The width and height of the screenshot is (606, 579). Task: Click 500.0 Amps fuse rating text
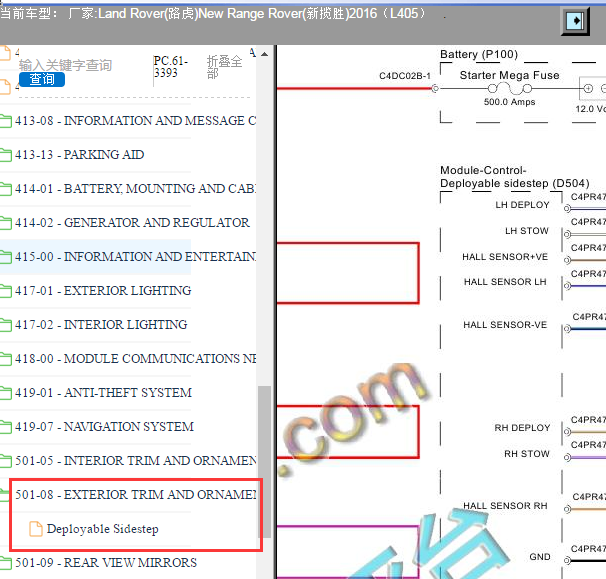pyautogui.click(x=509, y=102)
